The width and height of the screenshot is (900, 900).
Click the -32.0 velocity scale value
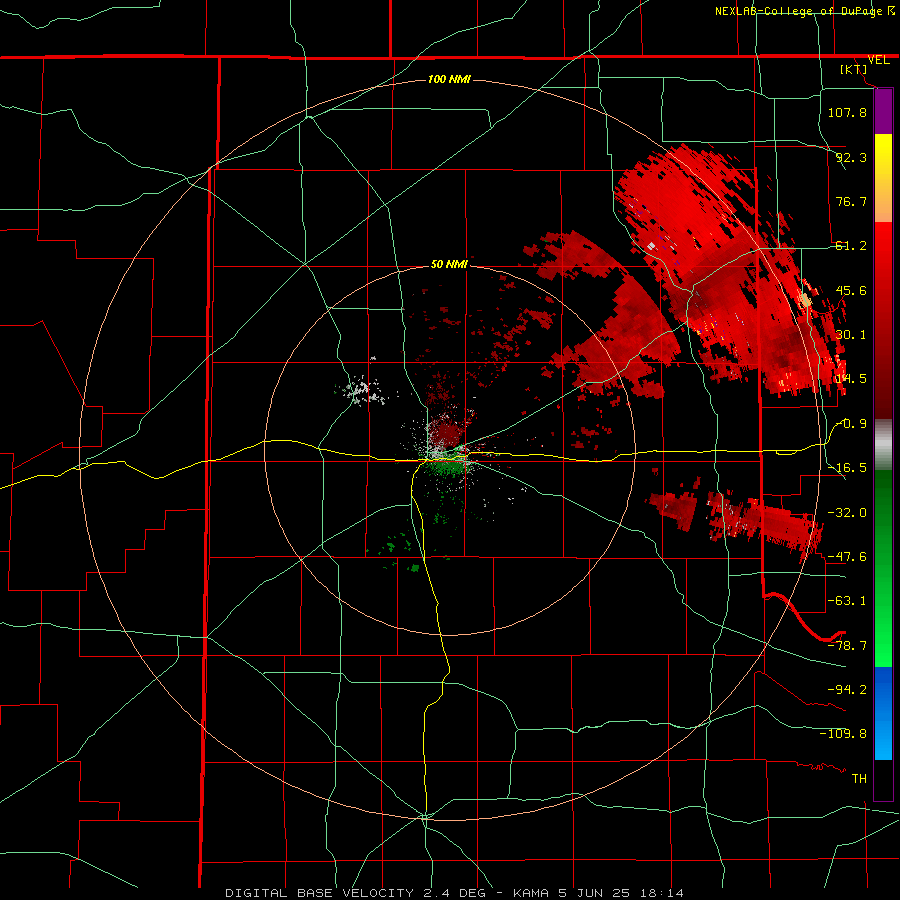pos(847,513)
